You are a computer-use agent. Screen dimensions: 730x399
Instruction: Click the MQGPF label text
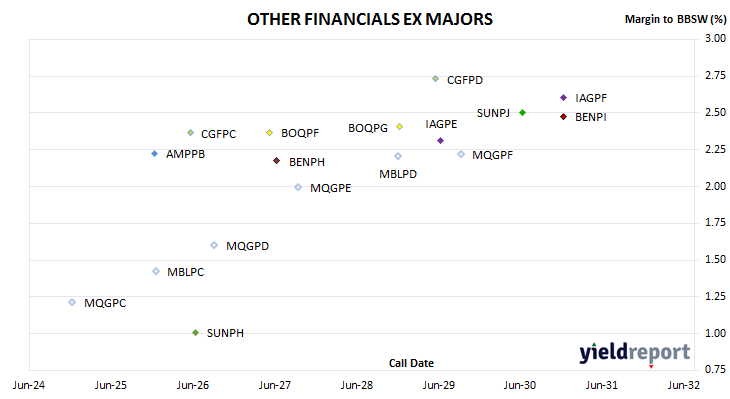click(493, 155)
